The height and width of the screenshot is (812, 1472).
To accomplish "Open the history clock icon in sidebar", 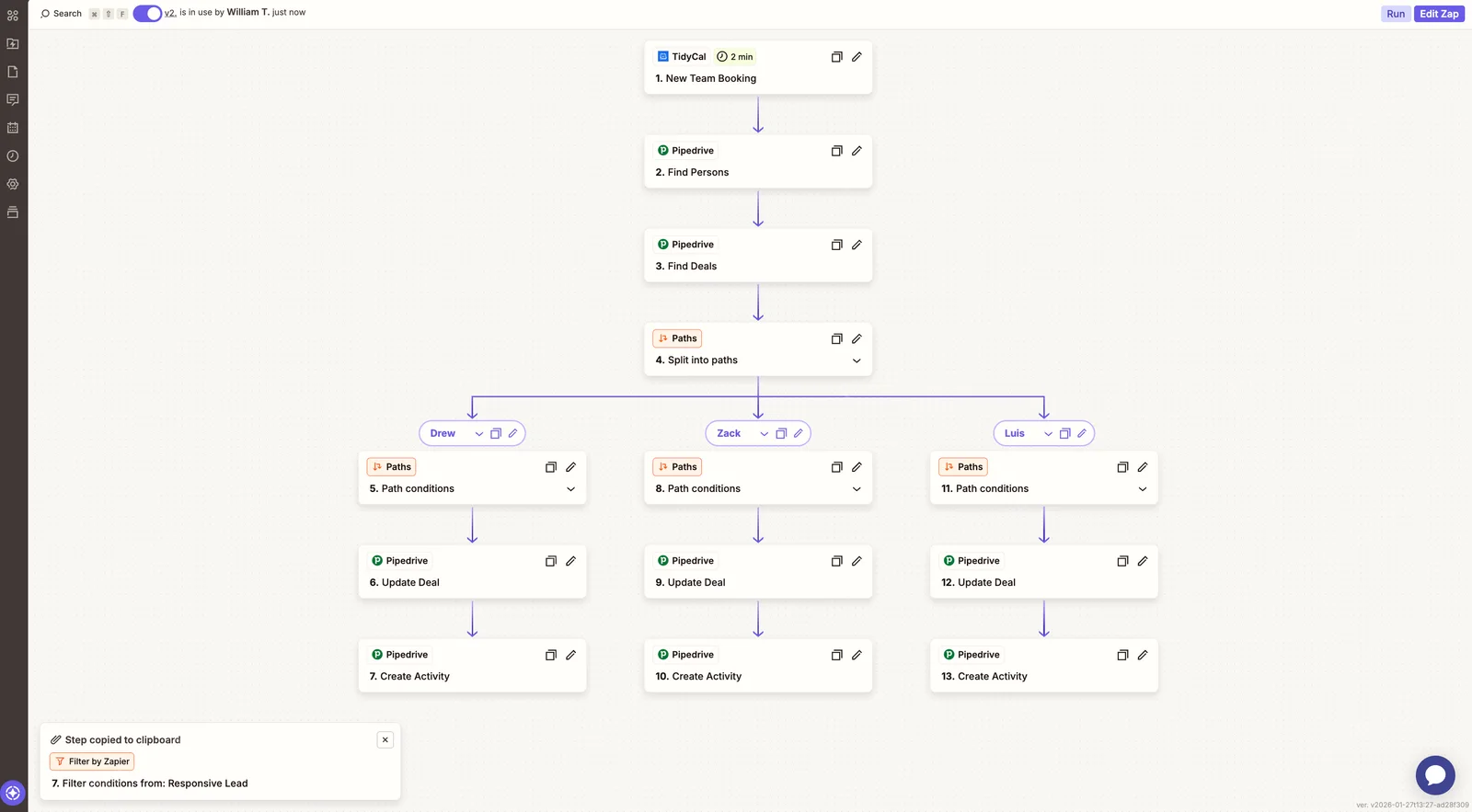I will pyautogui.click(x=13, y=156).
